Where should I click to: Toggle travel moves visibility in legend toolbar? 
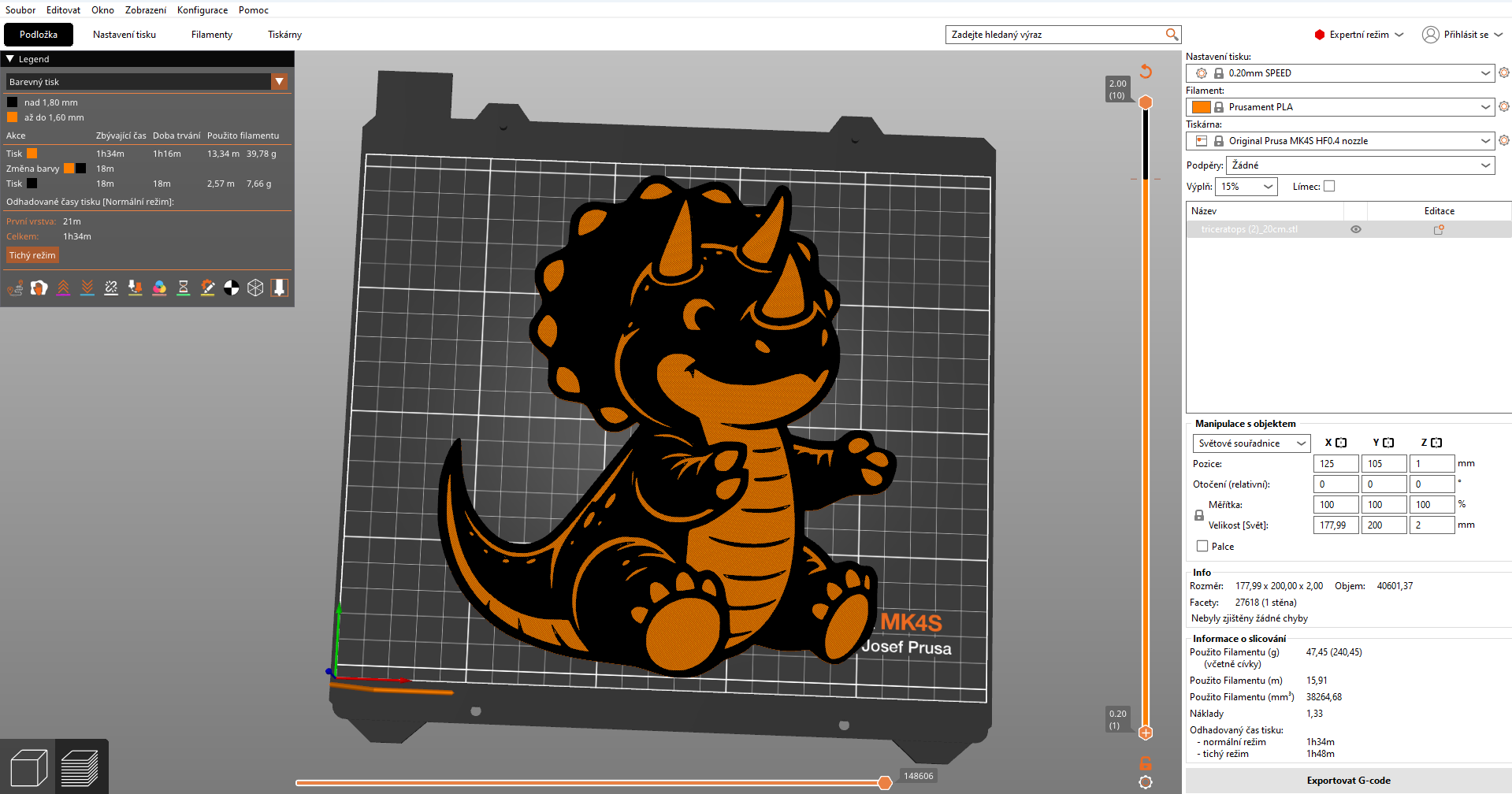pos(15,288)
